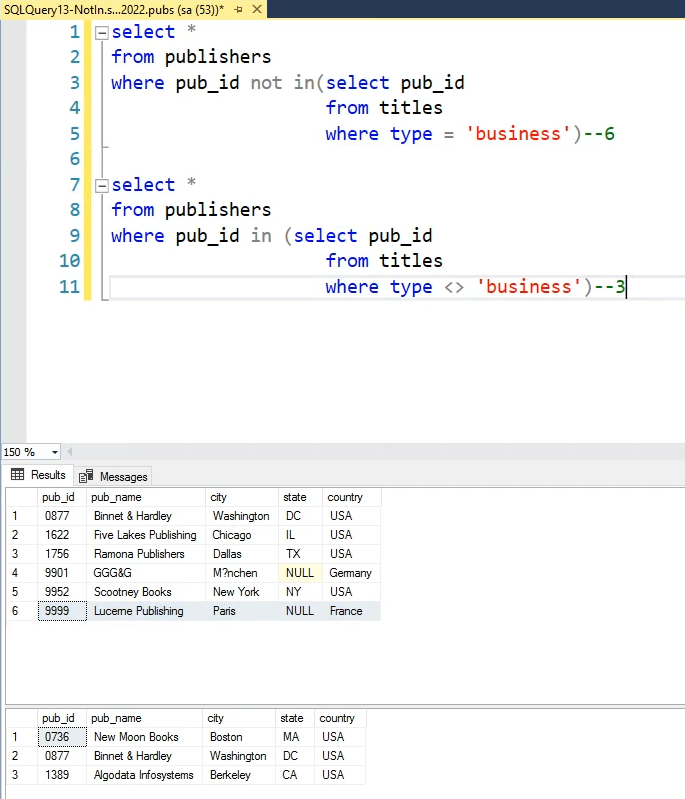Switch to the Results tab
The width and height of the screenshot is (685, 799).
(x=38, y=475)
